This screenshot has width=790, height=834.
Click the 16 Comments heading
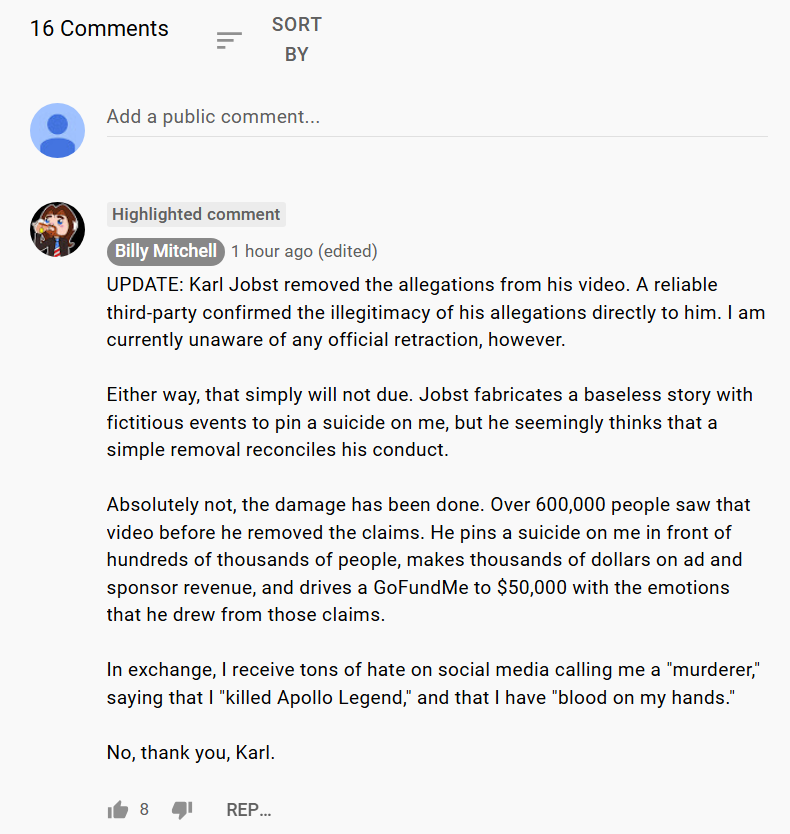[x=99, y=28]
